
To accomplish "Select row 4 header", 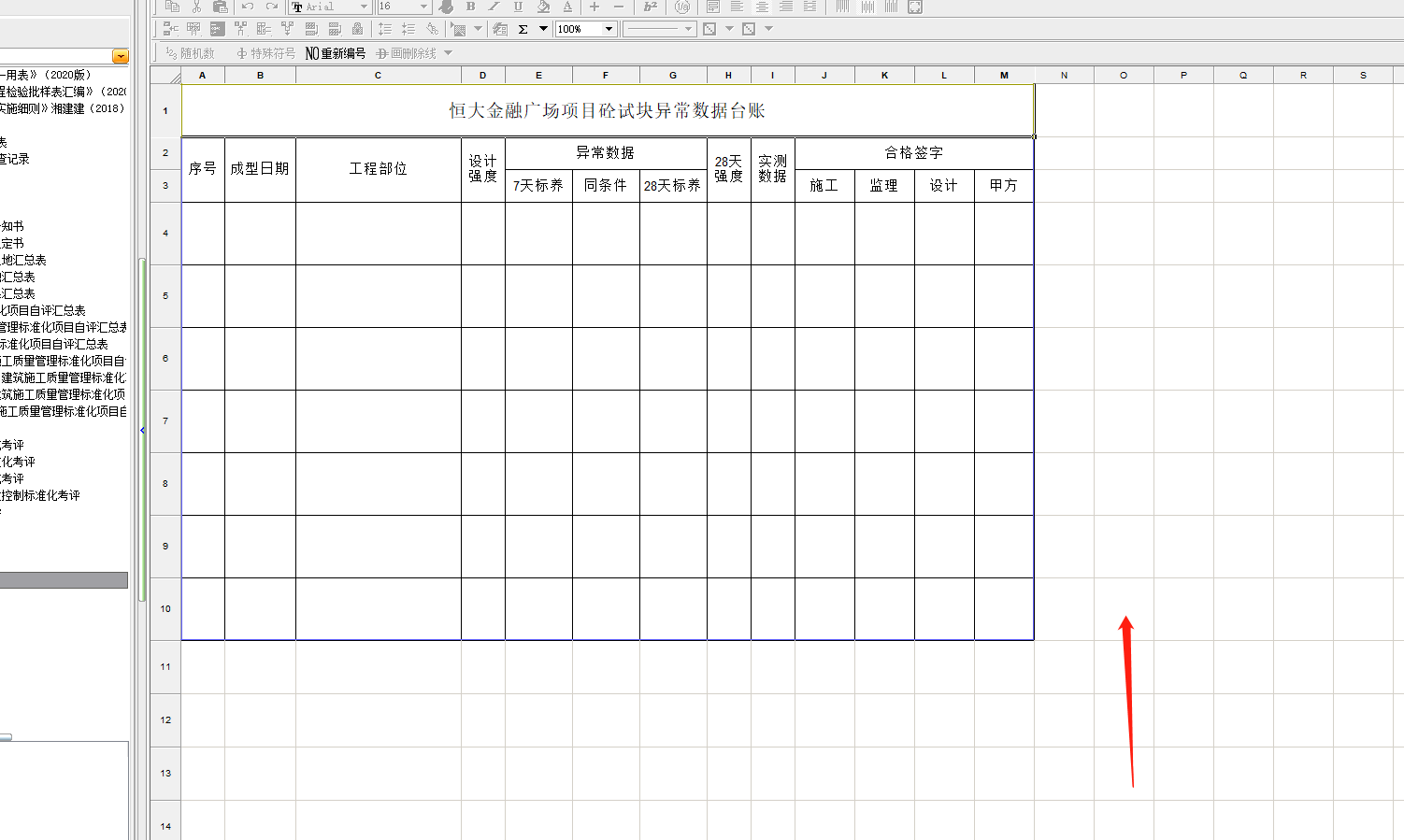I will 165,234.
